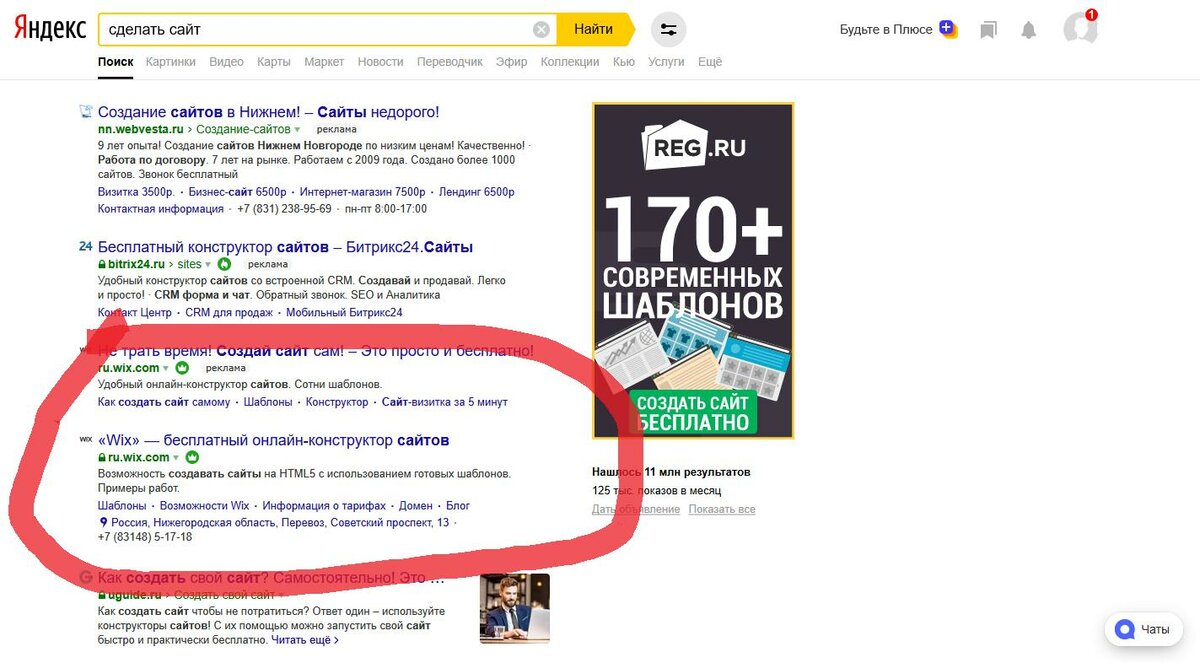Open search settings filter icon
1200x663 pixels.
point(669,29)
